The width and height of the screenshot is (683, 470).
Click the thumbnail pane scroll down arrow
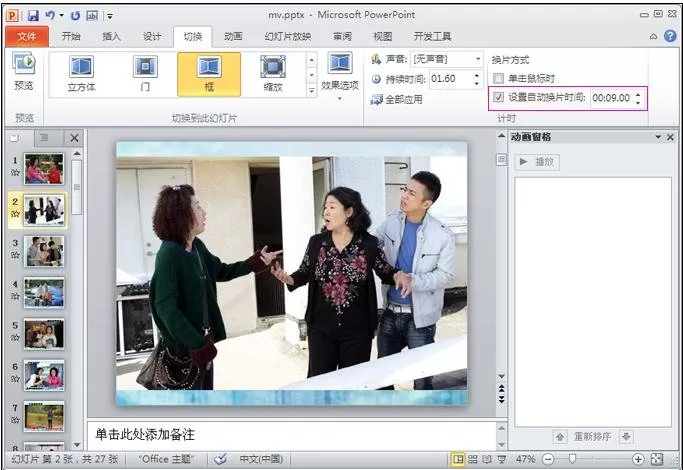77,445
